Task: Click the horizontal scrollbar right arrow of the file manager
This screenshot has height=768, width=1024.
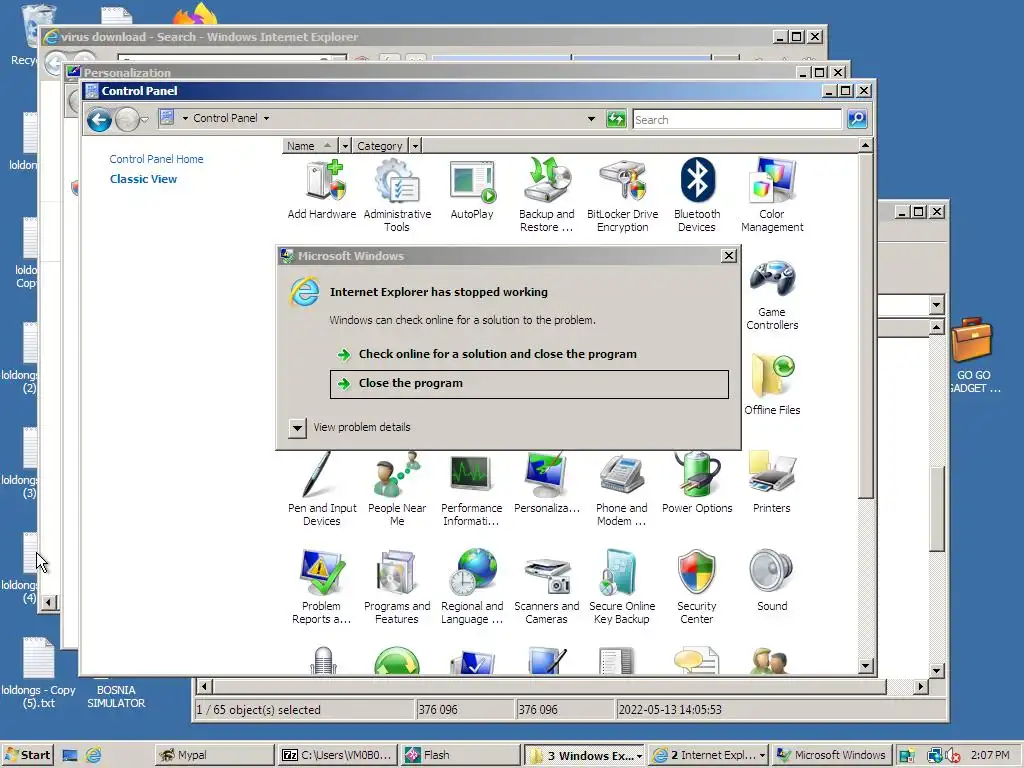Action: 921,686
